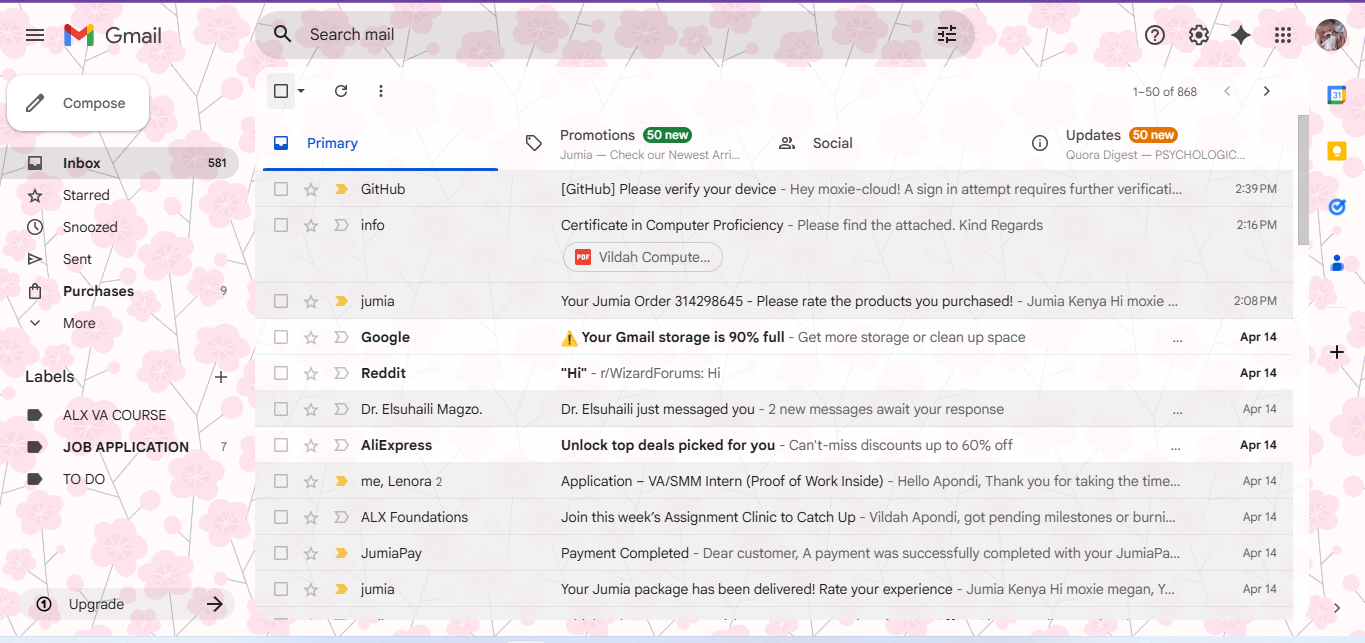
Task: Refresh the inbox
Action: click(341, 91)
